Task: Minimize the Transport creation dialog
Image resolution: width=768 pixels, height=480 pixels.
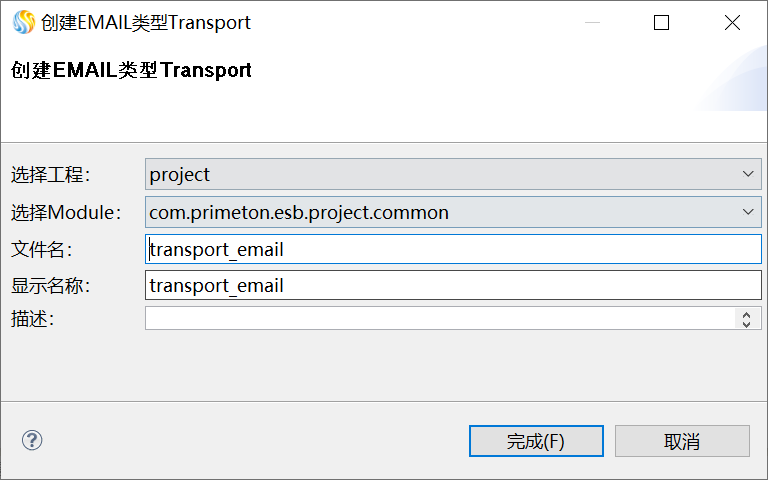Action: pyautogui.click(x=590, y=22)
